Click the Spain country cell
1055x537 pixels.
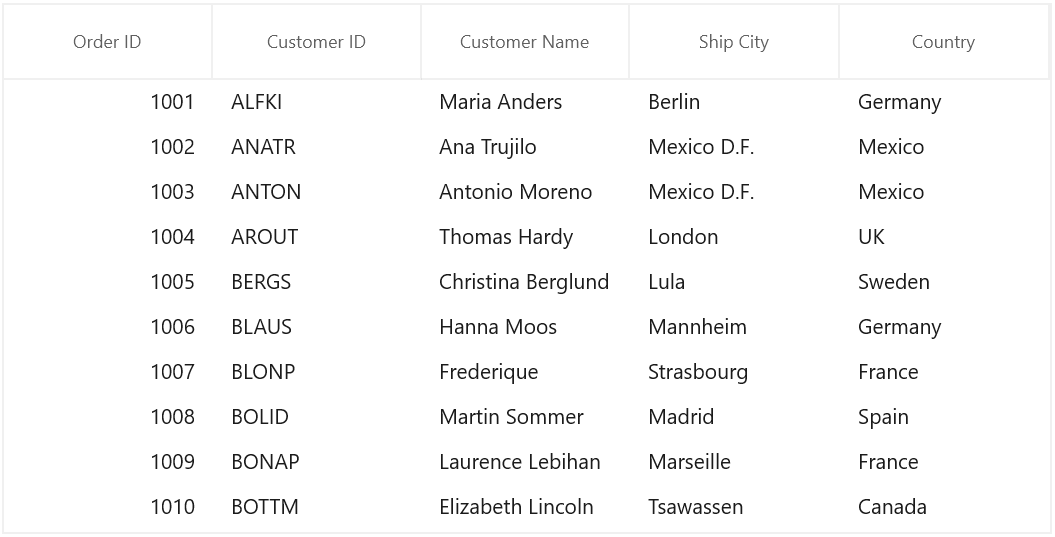point(943,417)
